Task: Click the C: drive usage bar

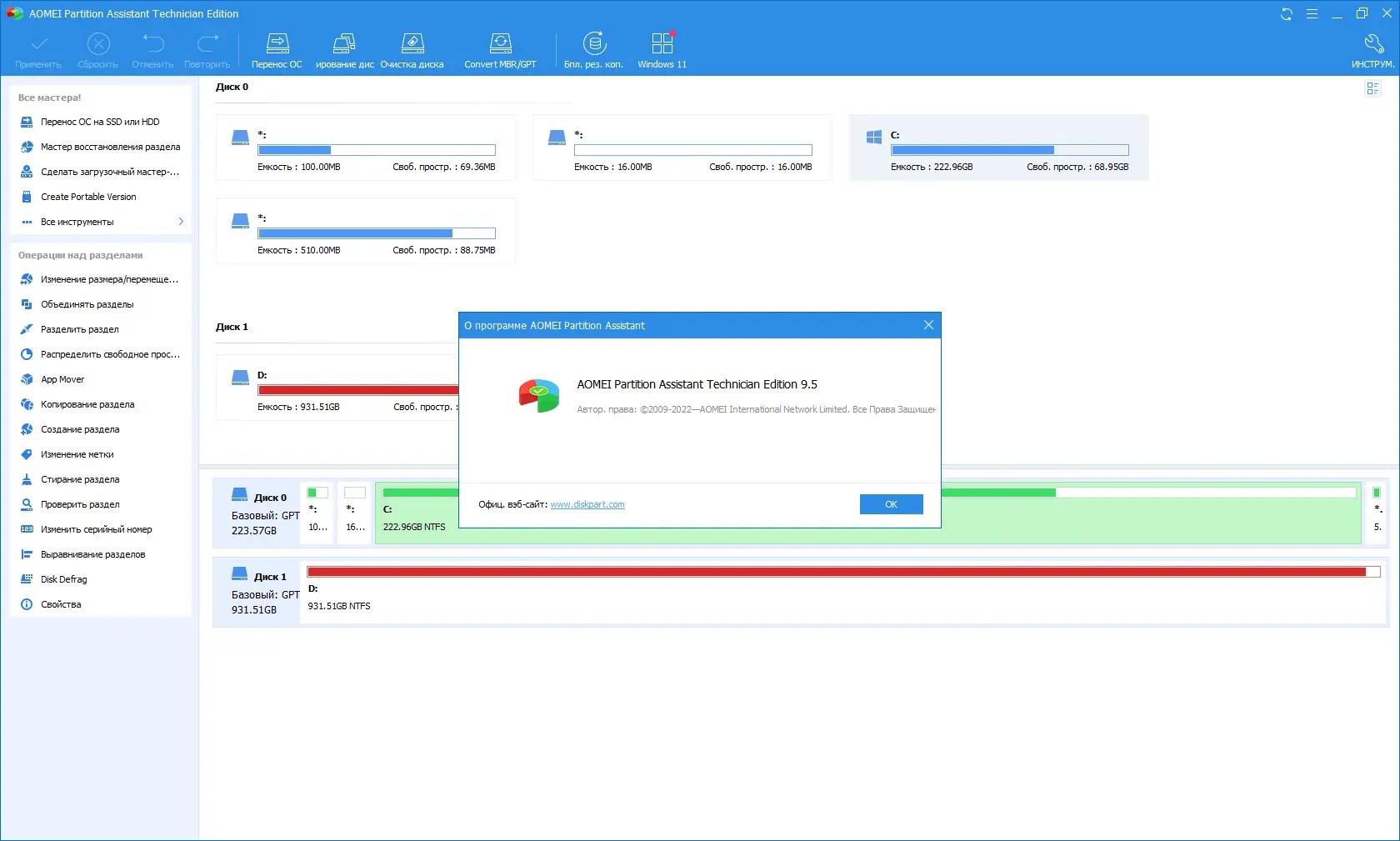Action: click(x=1010, y=150)
